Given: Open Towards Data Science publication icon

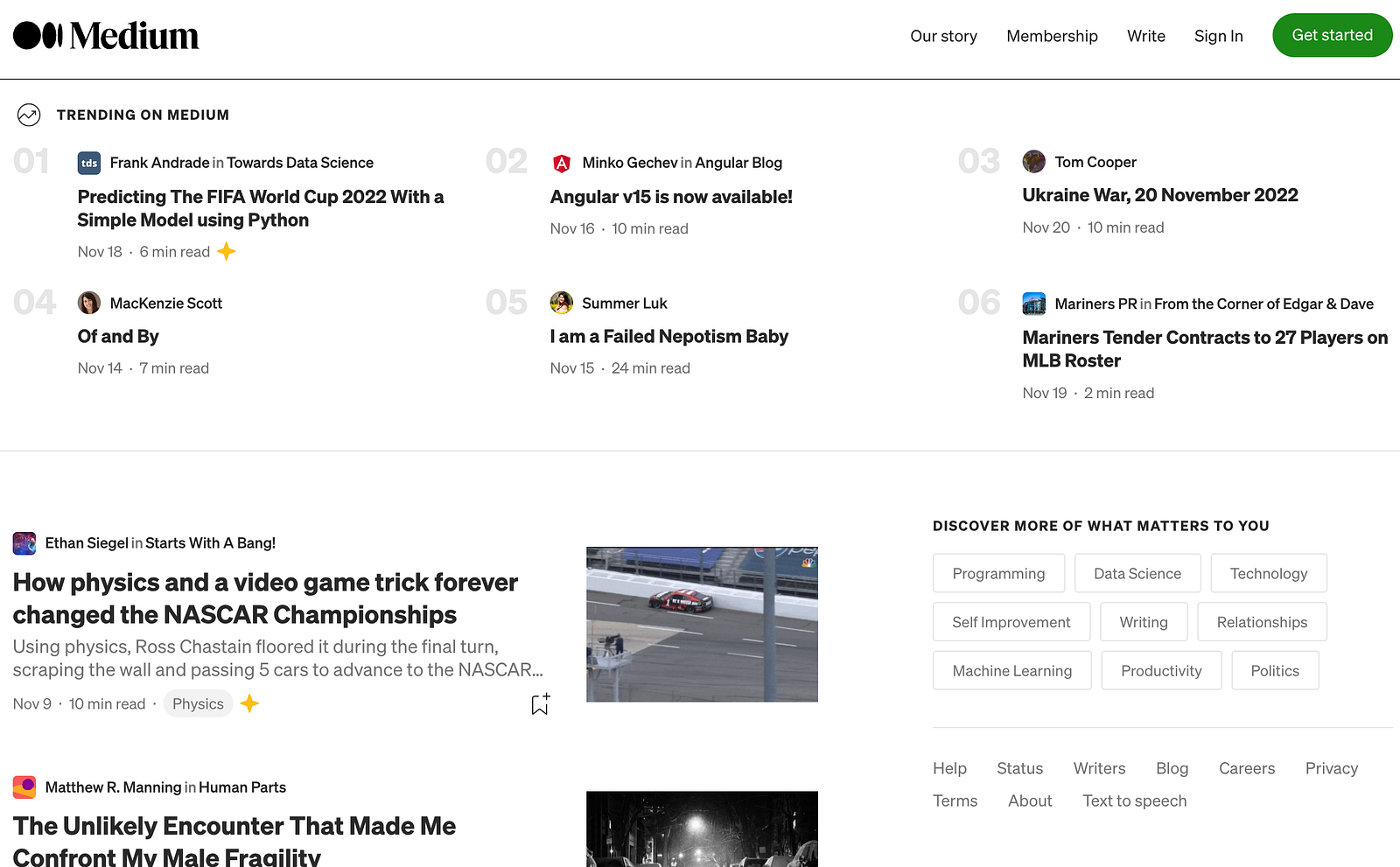Looking at the screenshot, I should click(89, 163).
